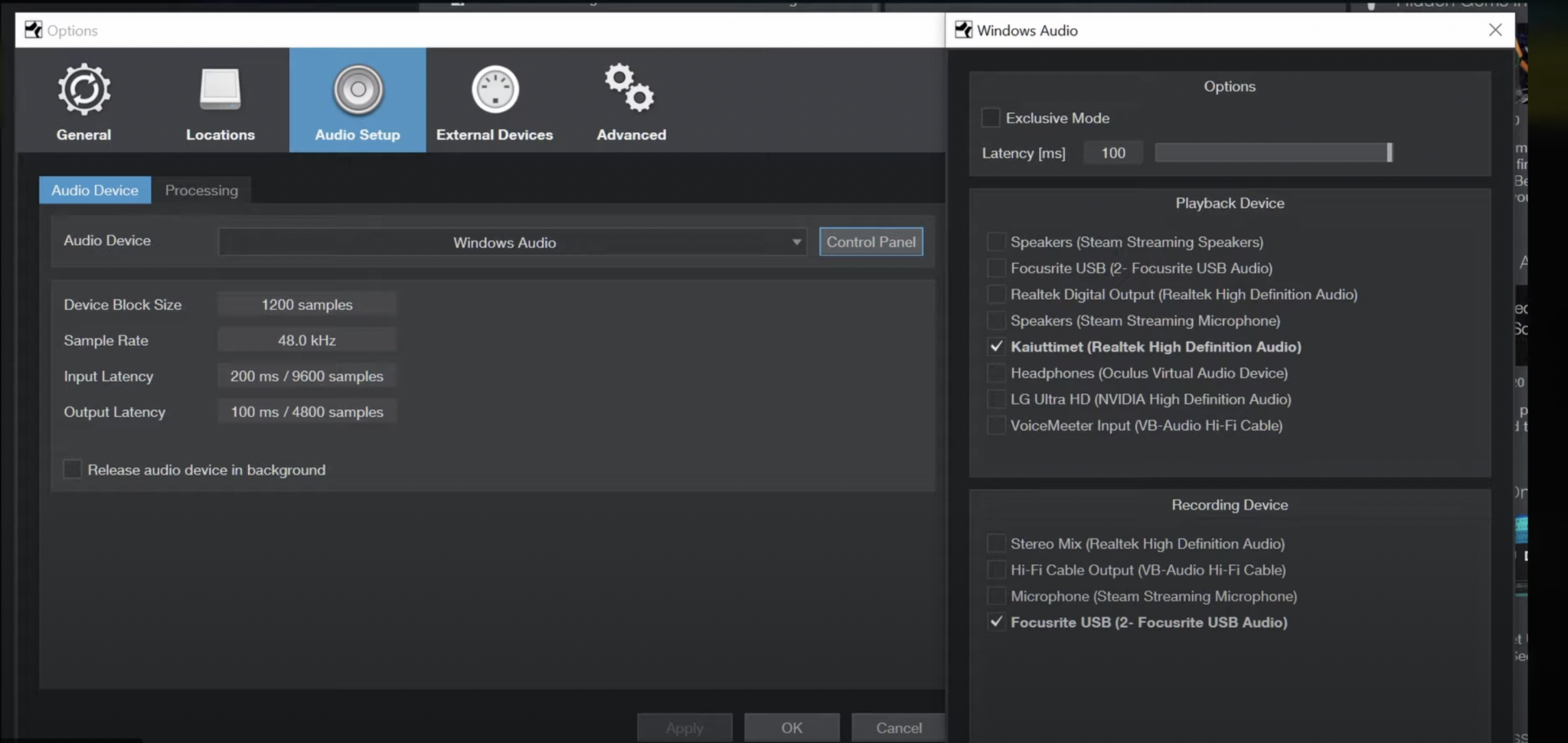Click the Cancel button
The height and width of the screenshot is (743, 1568).
pos(898,728)
